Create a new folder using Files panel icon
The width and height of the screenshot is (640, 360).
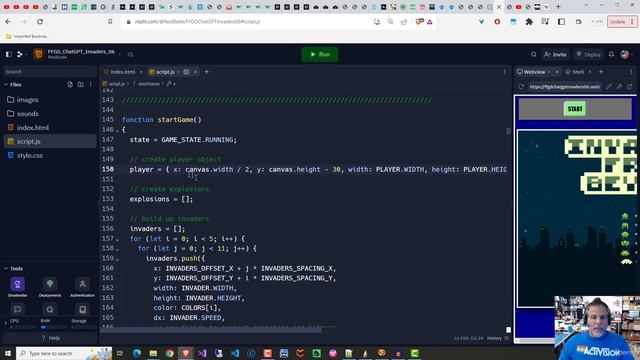(x=80, y=84)
